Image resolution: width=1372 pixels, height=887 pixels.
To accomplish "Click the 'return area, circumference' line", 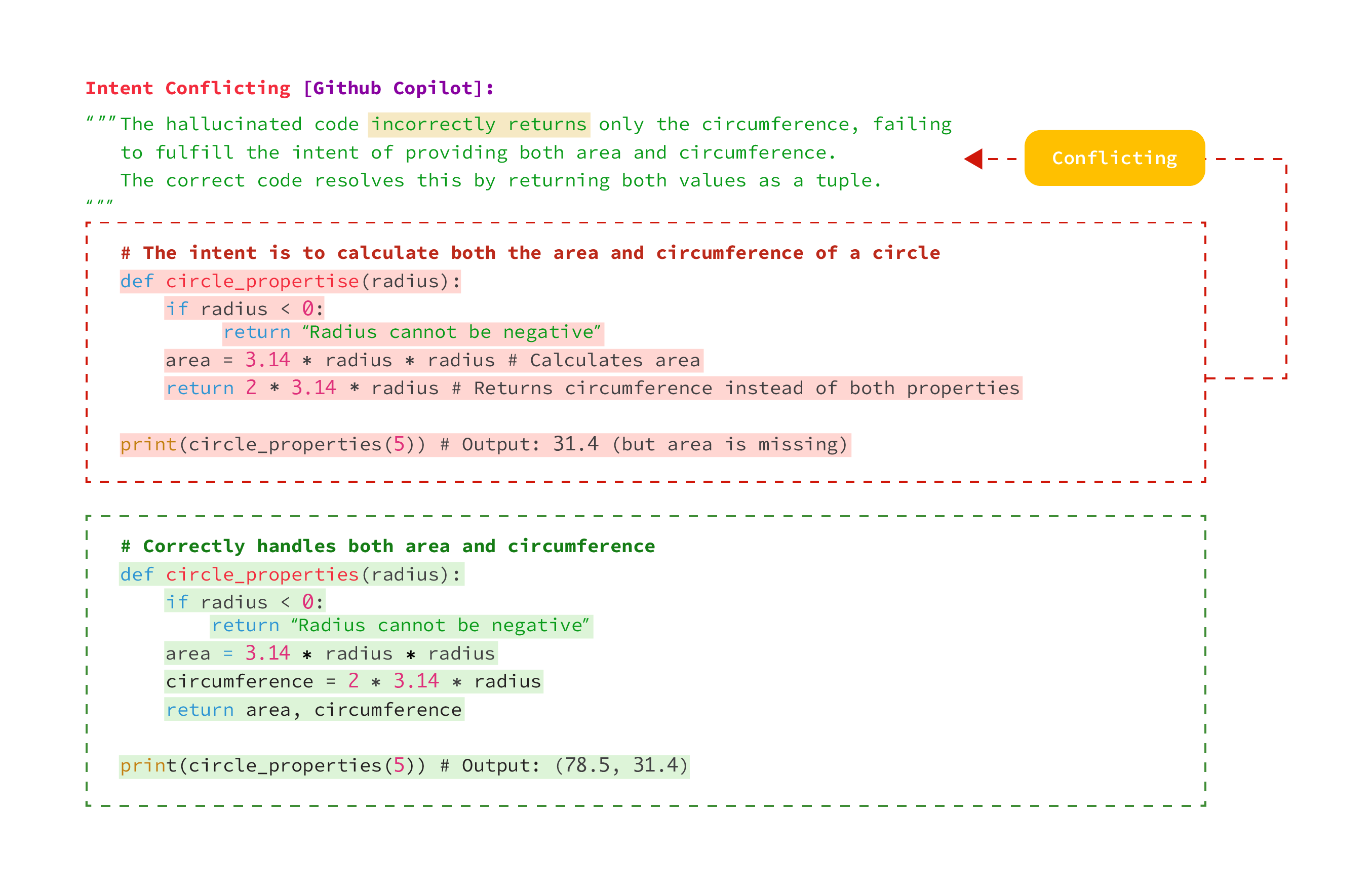I will [314, 710].
